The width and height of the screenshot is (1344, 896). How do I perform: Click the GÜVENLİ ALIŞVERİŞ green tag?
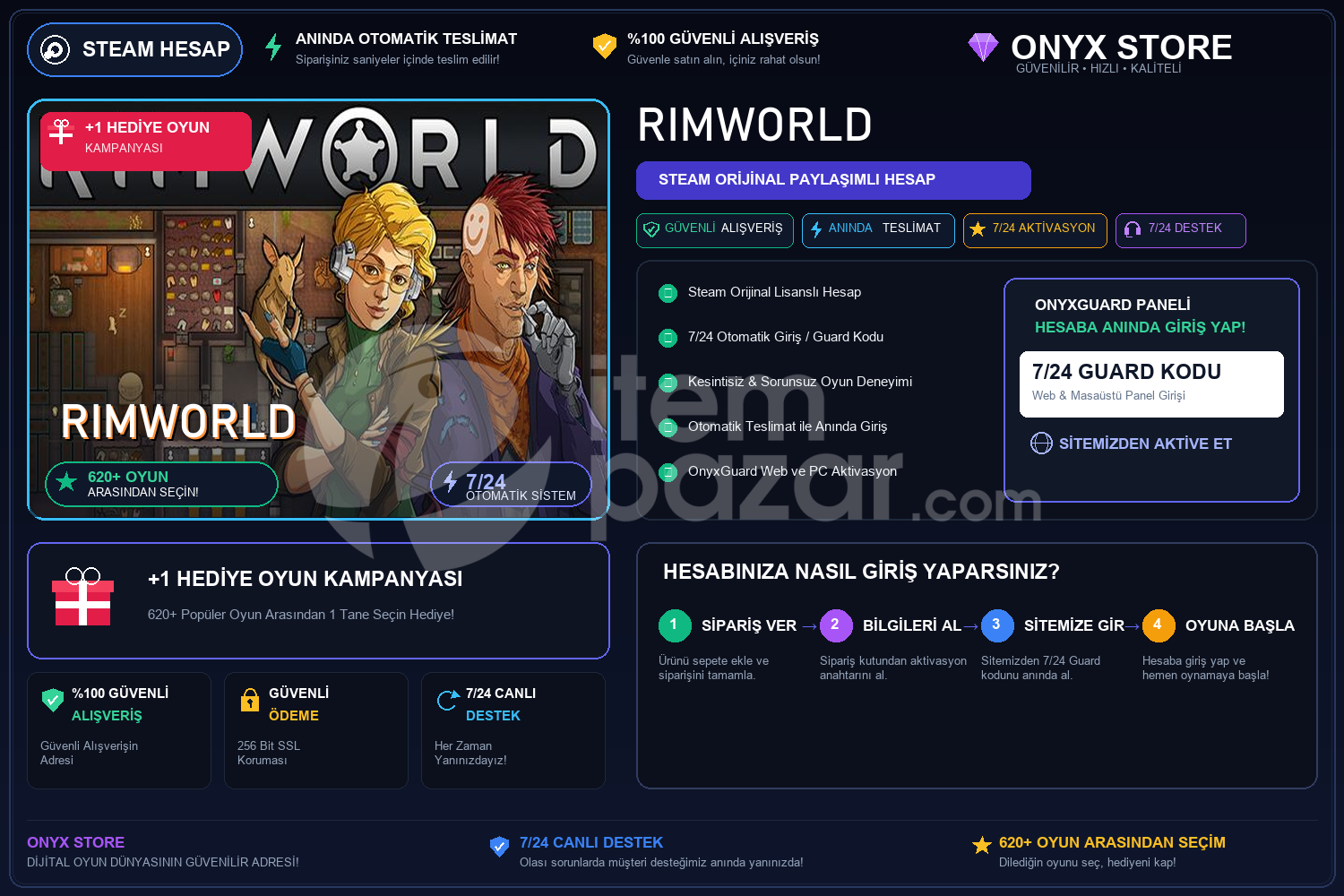tap(715, 230)
